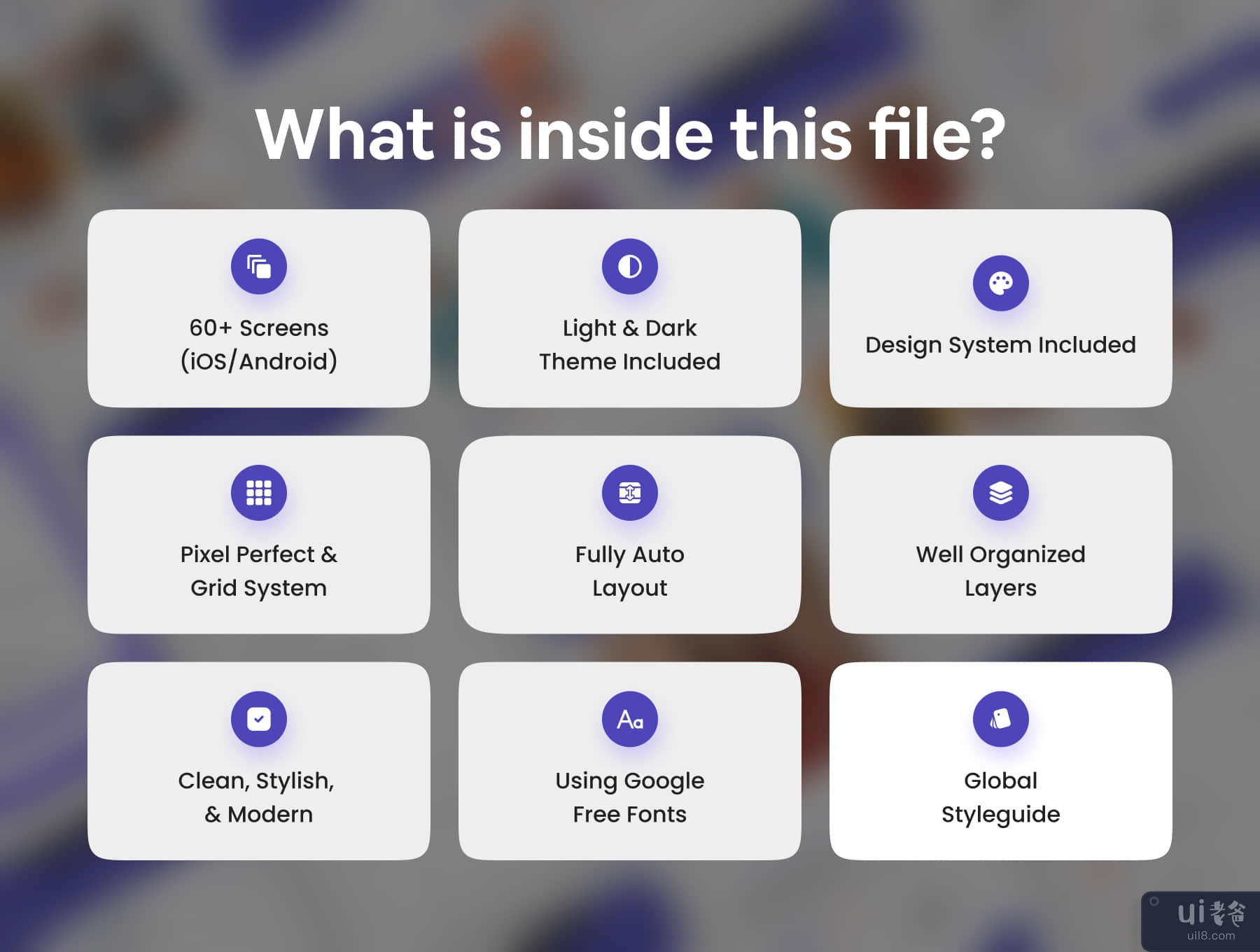Select the "60+ Screens (iOS/Android)" label
Viewport: 1260px width, 952px height.
point(259,344)
